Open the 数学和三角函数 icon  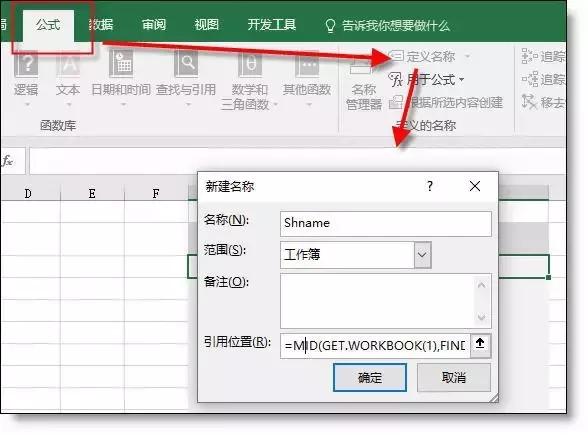coord(250,64)
